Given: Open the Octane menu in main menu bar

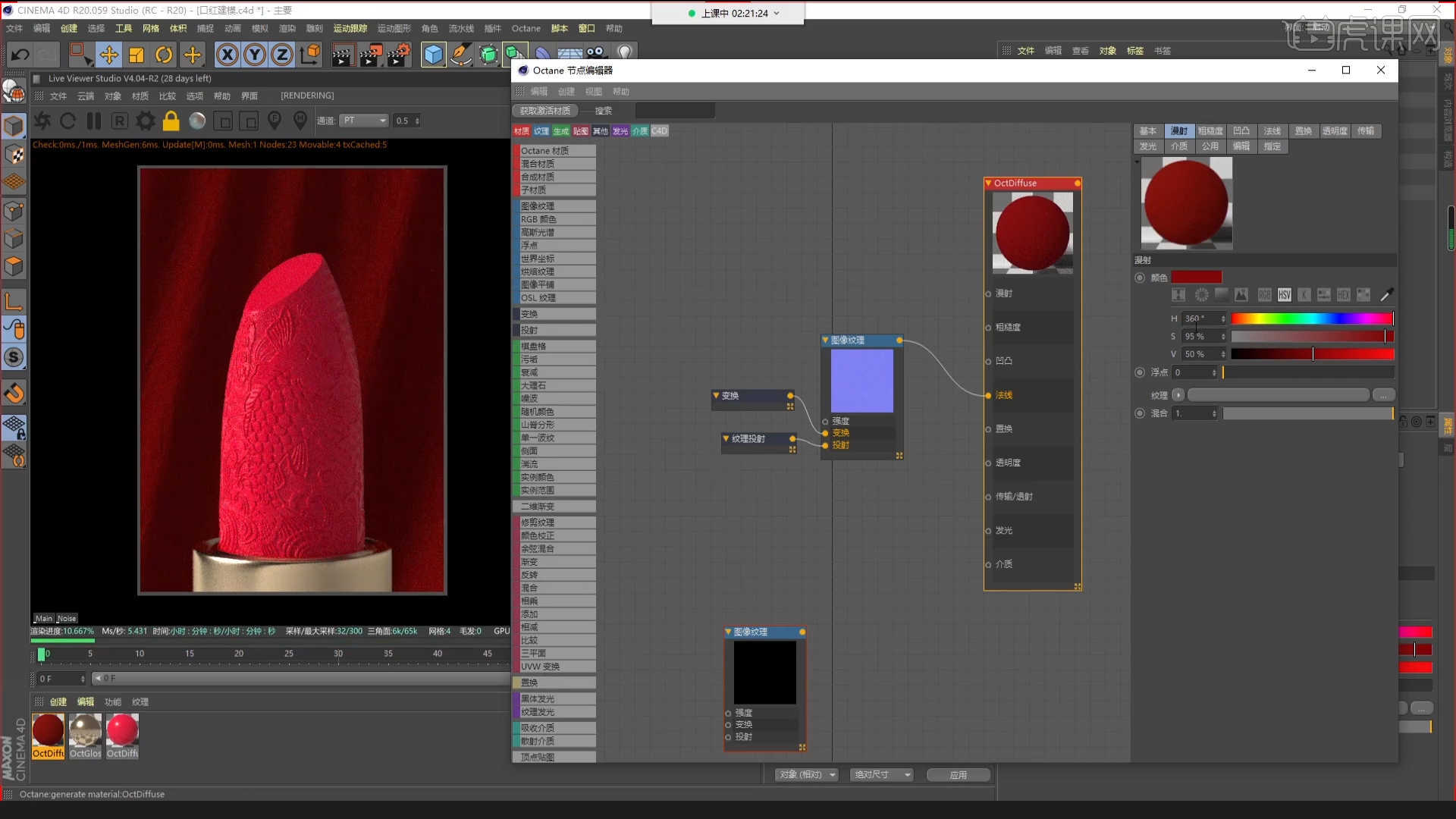Looking at the screenshot, I should pyautogui.click(x=526, y=29).
